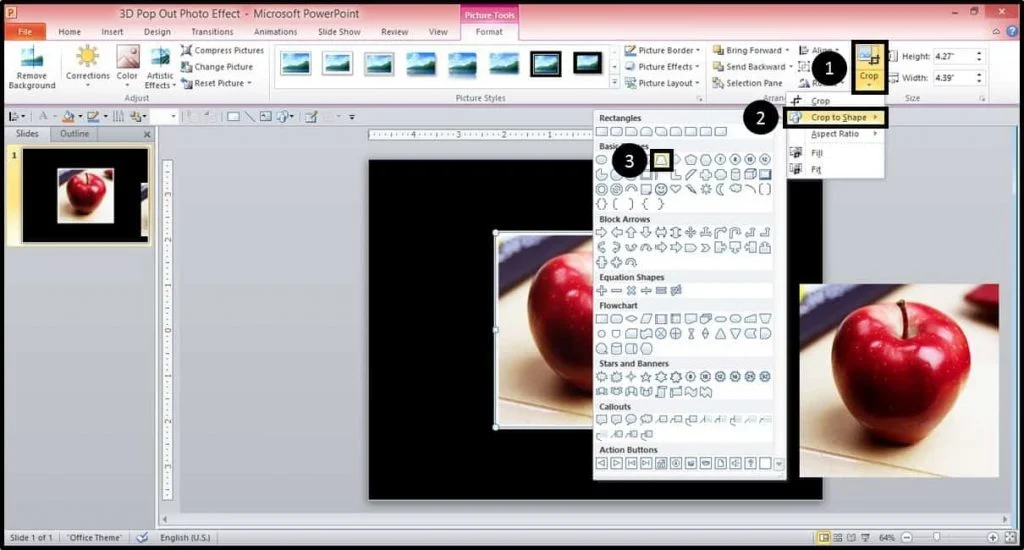Select the Back action button shape
Image resolution: width=1024 pixels, height=550 pixels.
tap(601, 463)
